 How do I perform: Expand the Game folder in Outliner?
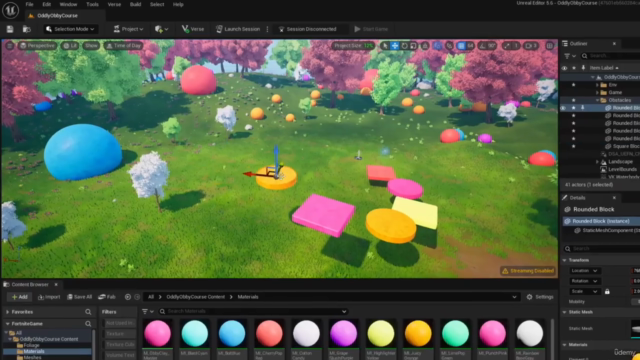tap(598, 93)
